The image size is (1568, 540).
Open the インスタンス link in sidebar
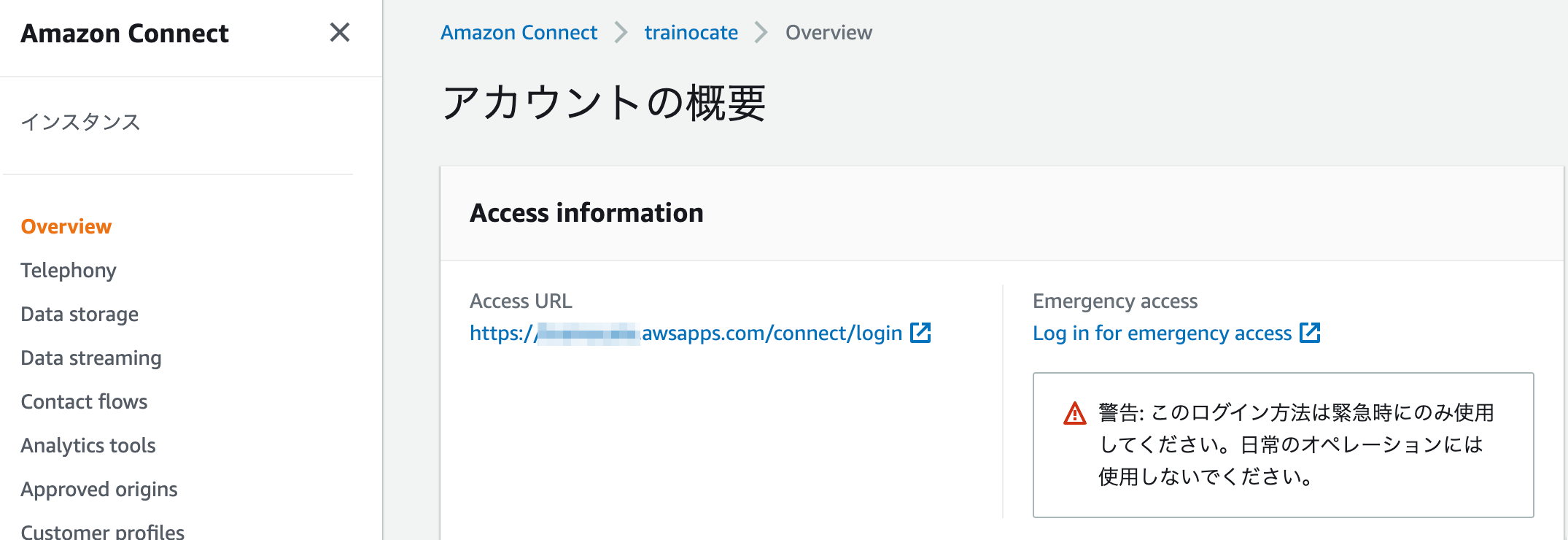click(80, 122)
